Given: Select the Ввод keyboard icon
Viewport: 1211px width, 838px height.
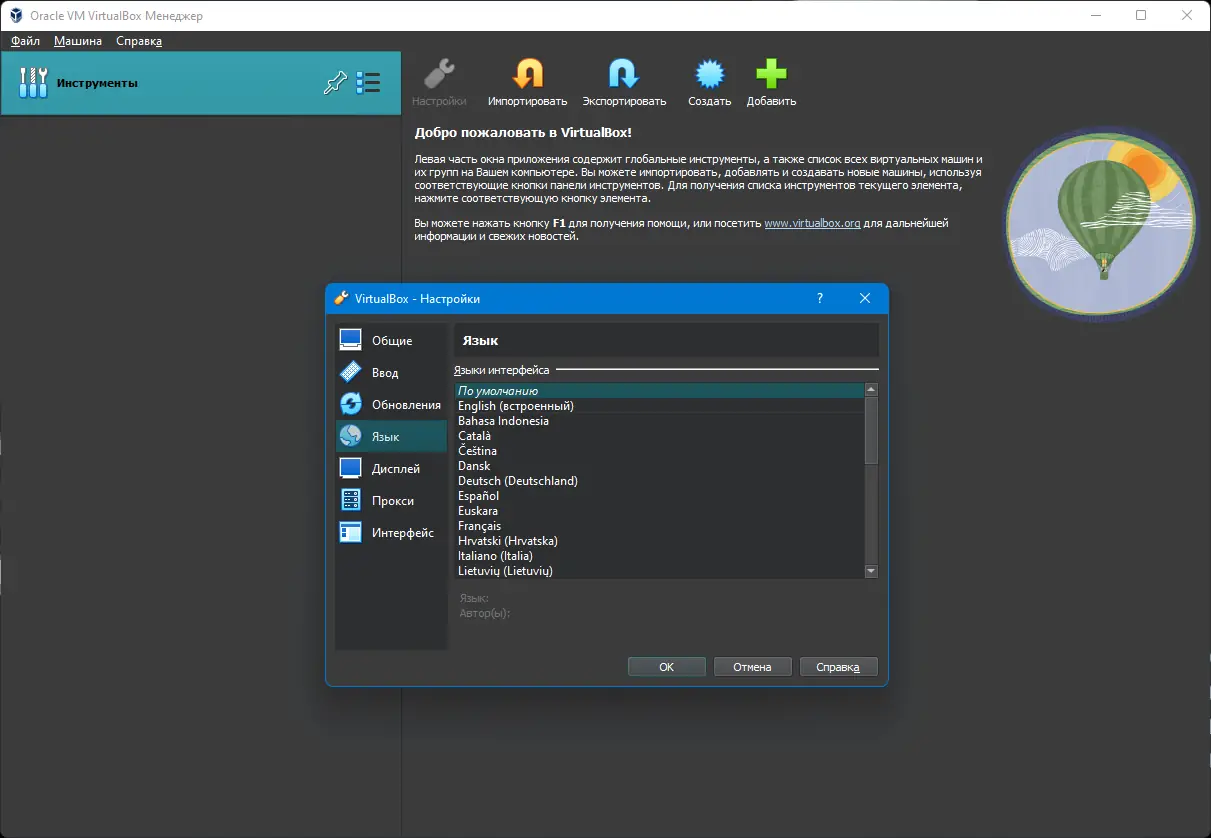Looking at the screenshot, I should (350, 372).
